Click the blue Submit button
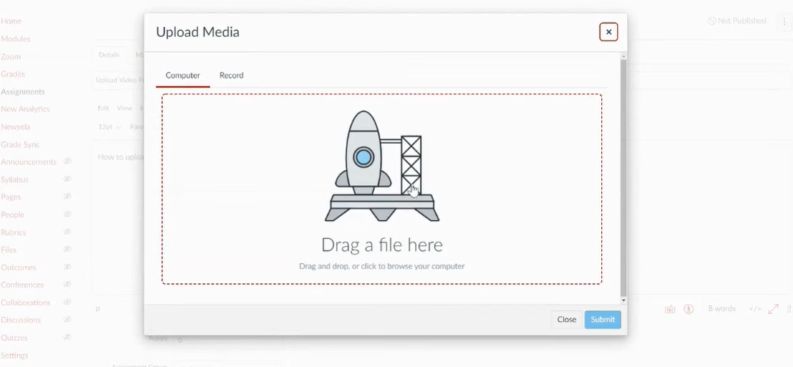Screen dimensions: 793x367 tap(602, 319)
